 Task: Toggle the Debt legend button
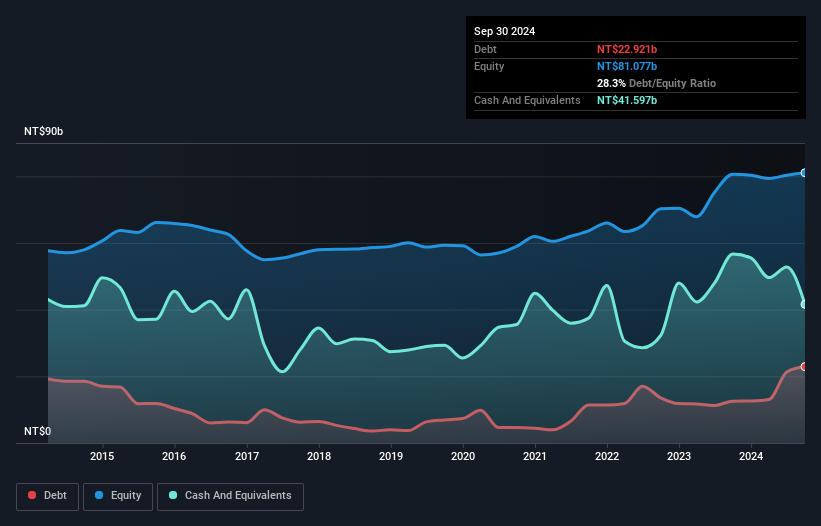click(x=48, y=496)
